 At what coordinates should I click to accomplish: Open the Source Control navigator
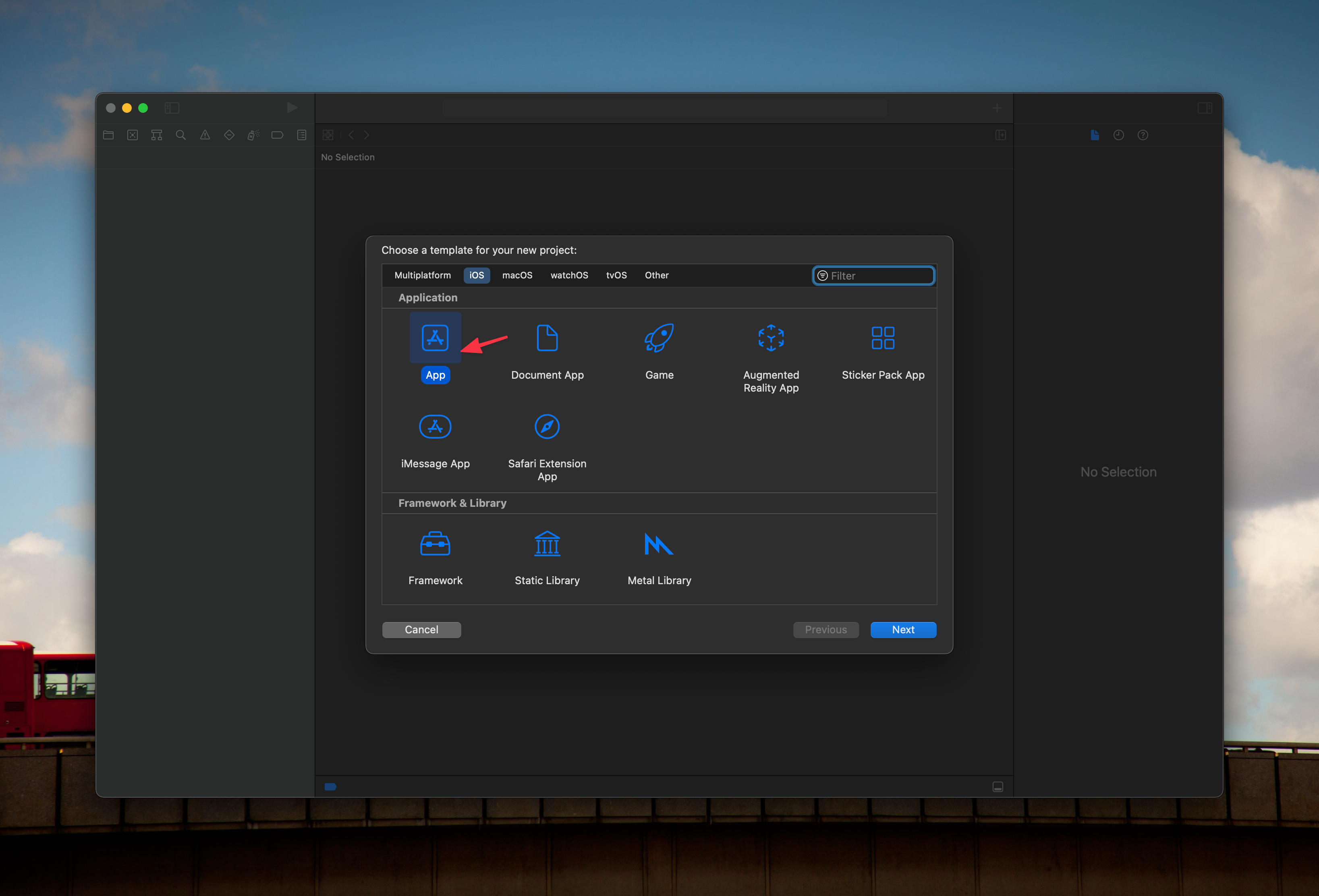(x=133, y=135)
